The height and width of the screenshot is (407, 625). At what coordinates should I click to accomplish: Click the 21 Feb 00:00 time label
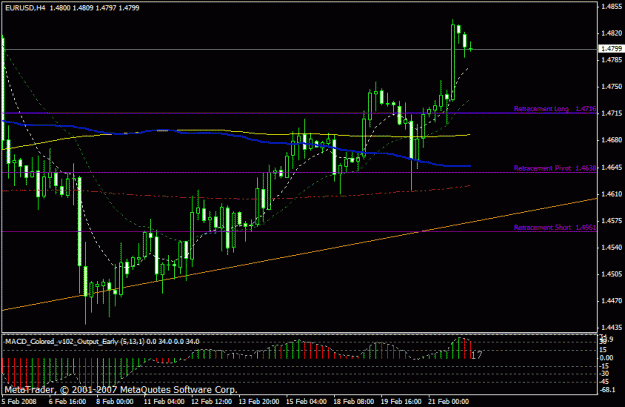[x=448, y=401]
